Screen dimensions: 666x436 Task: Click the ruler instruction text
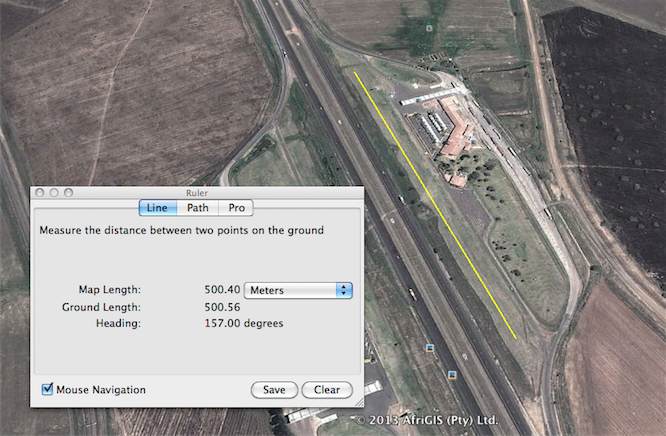(x=181, y=230)
